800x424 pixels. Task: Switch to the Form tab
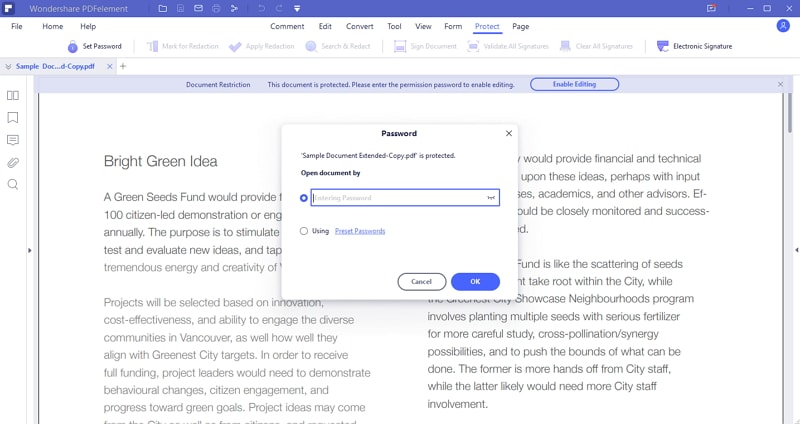[453, 26]
